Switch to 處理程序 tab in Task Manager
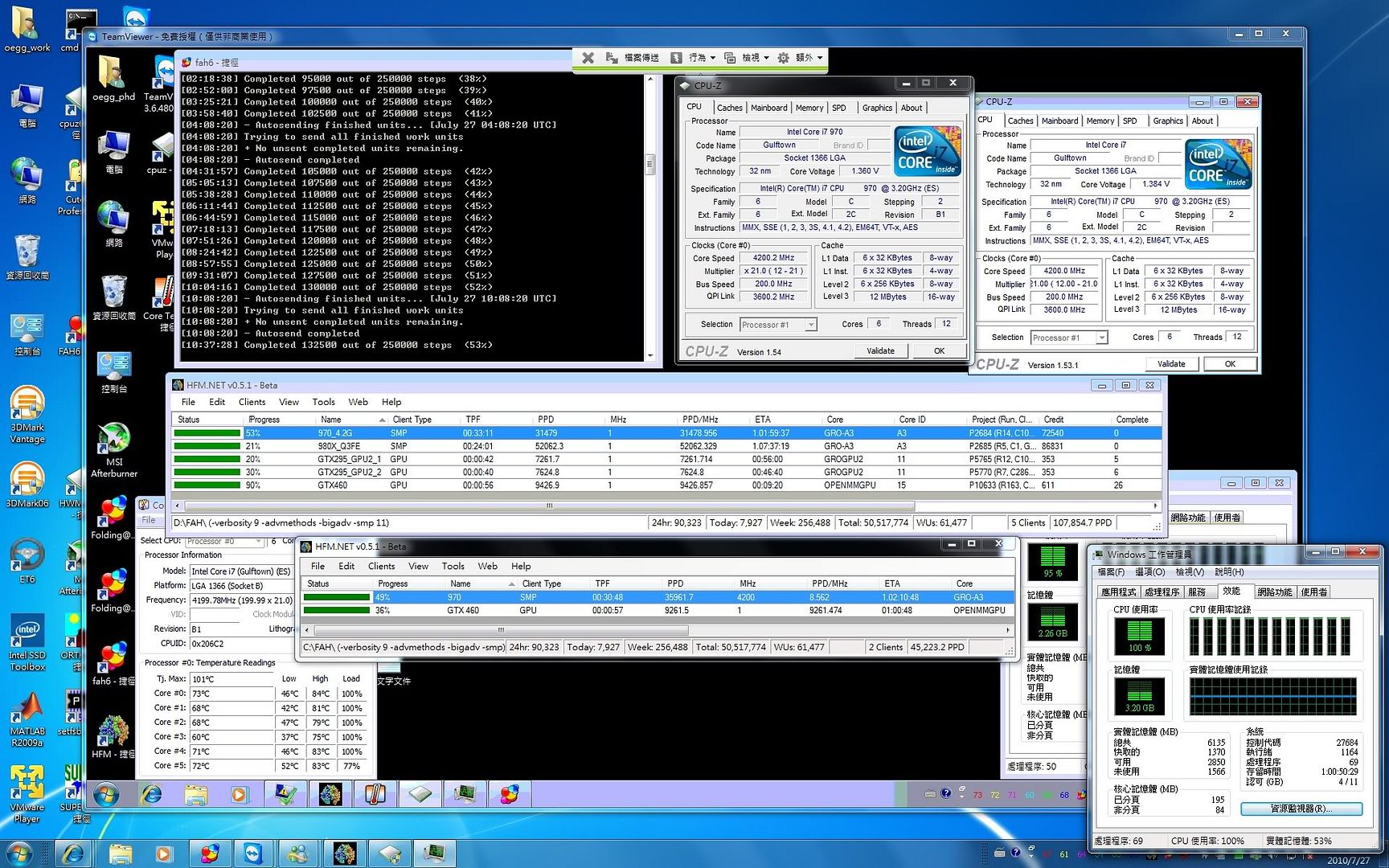Viewport: 1389px width, 868px height. pos(1162,592)
